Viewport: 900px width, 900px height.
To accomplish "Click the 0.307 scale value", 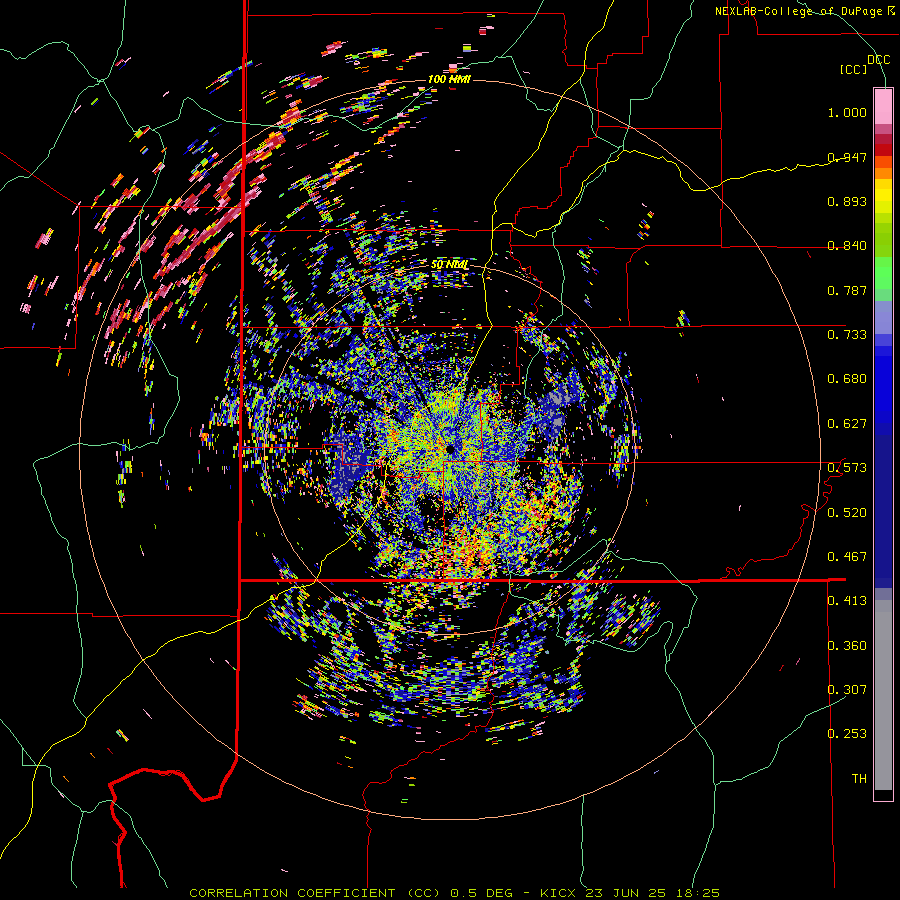I will coord(847,690).
